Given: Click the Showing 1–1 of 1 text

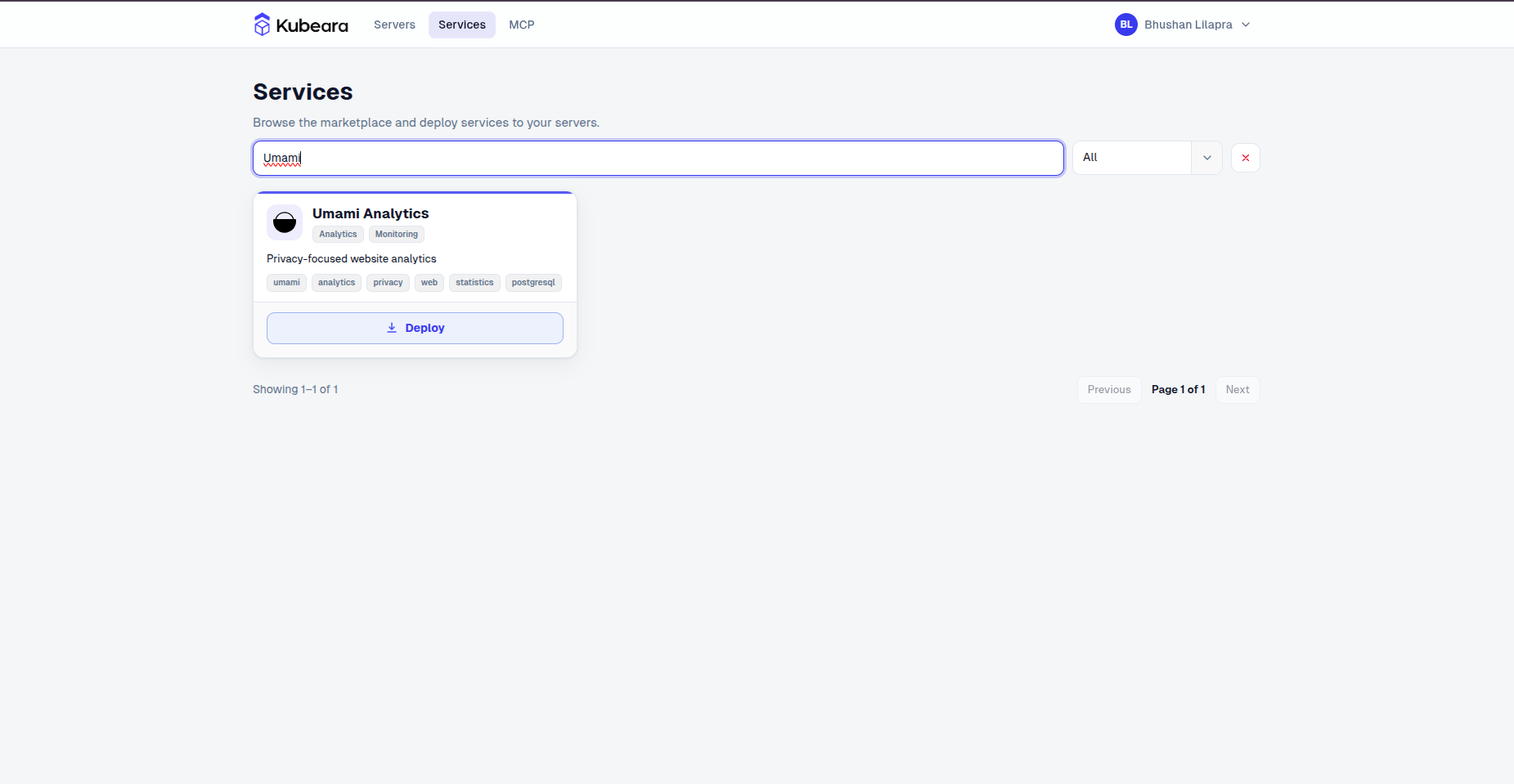Looking at the screenshot, I should coord(295,390).
